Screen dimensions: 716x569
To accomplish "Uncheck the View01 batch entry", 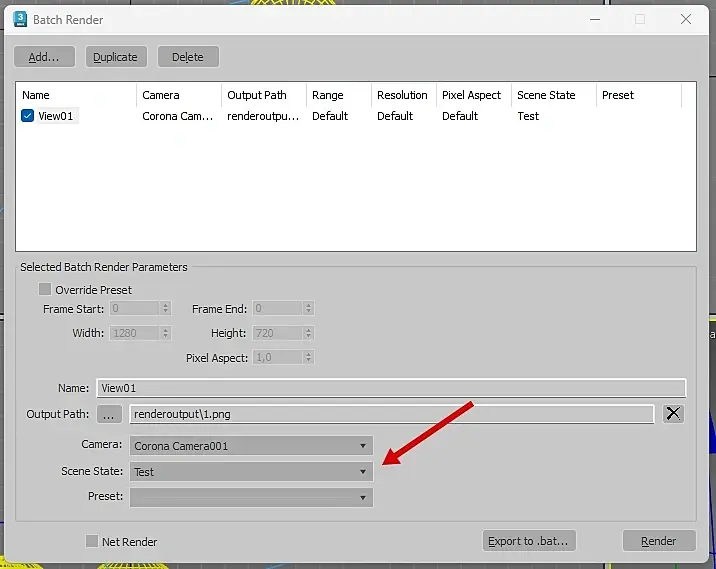I will (x=27, y=116).
